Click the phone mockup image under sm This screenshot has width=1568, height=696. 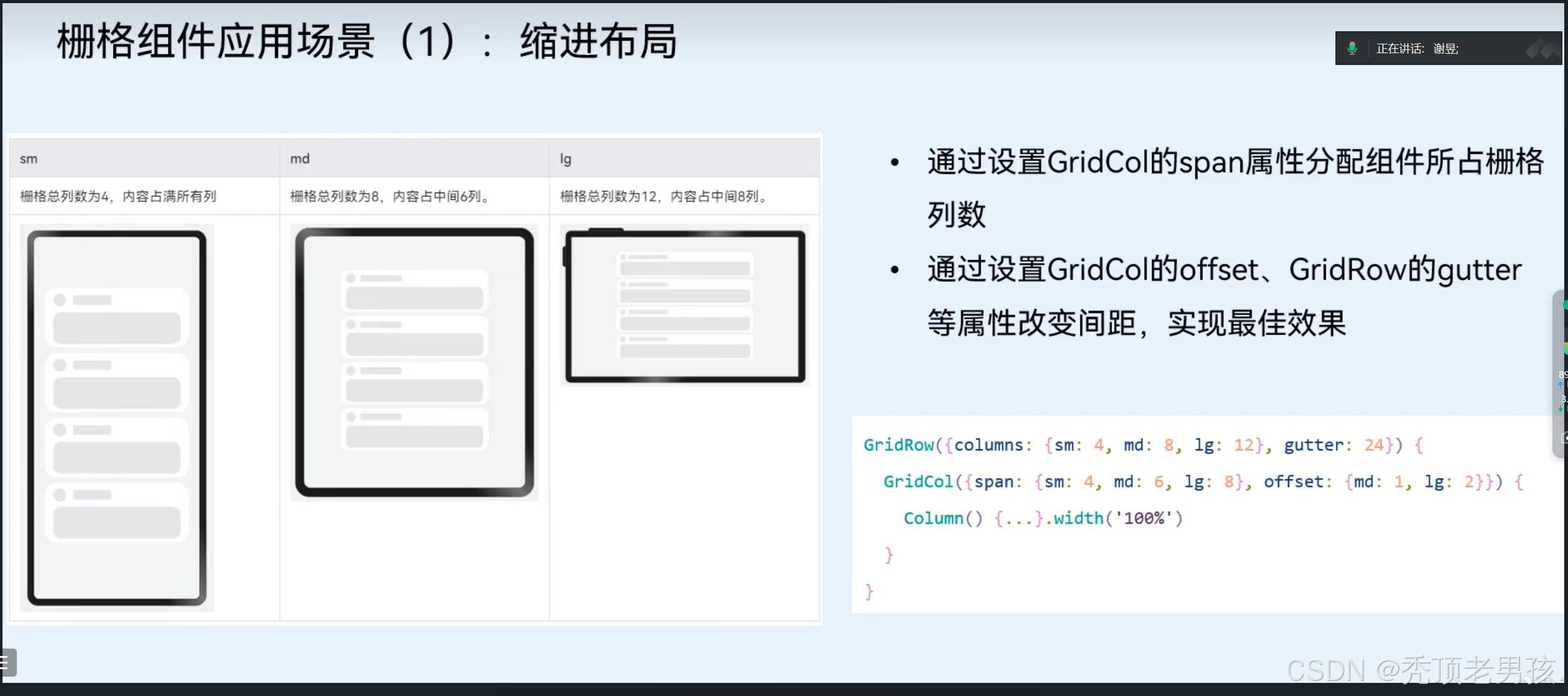117,417
